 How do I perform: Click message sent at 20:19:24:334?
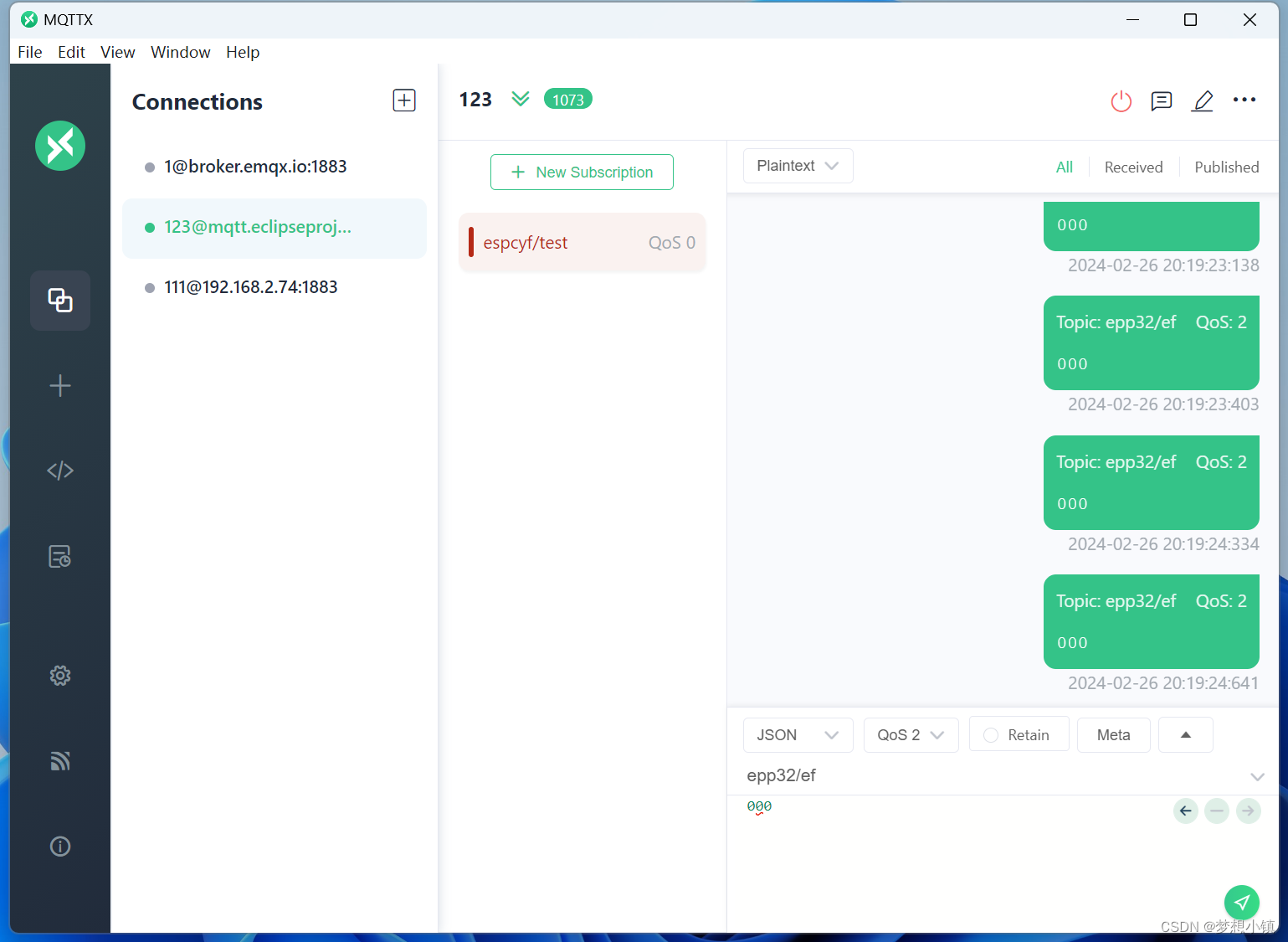pos(1152,482)
